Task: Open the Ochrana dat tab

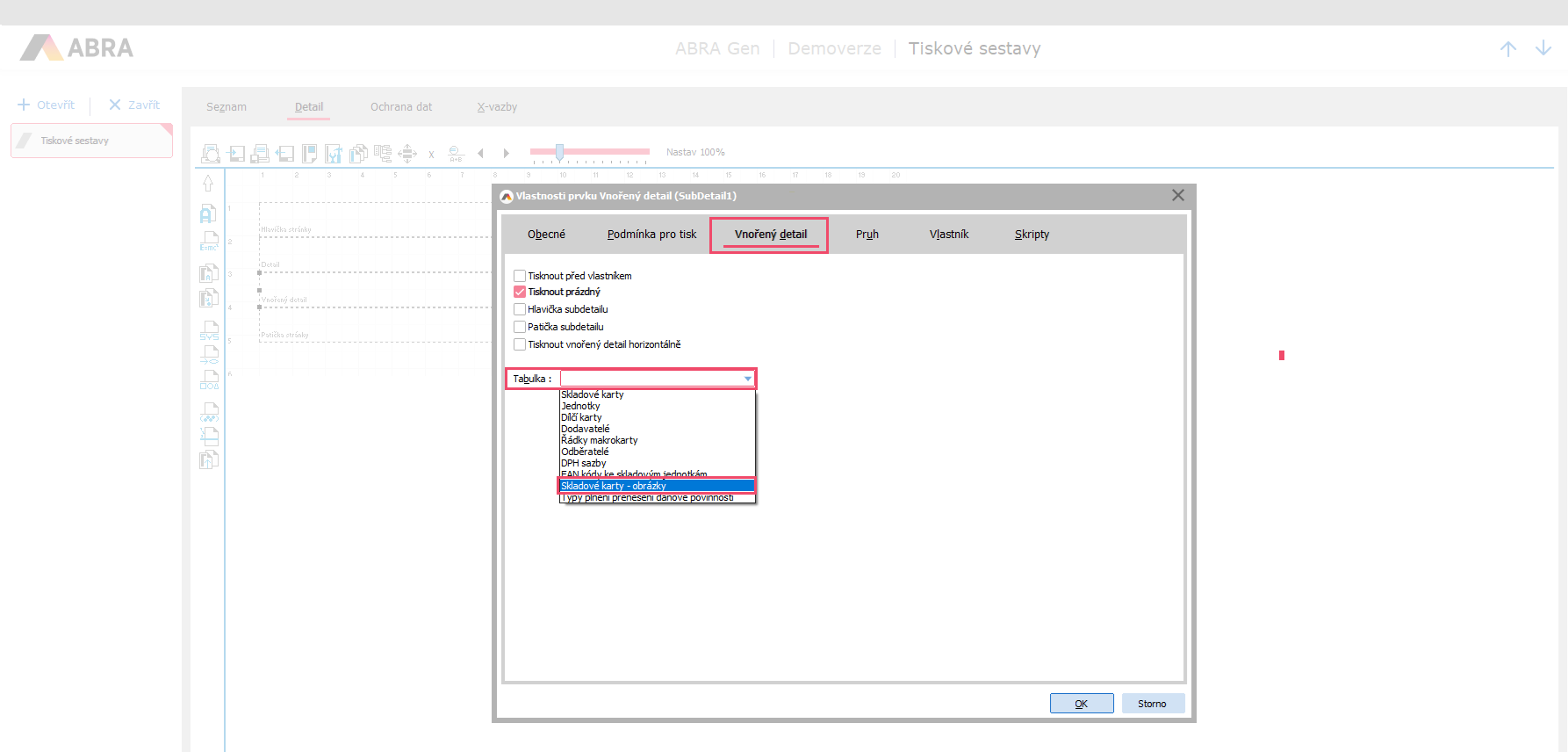Action: [401, 107]
